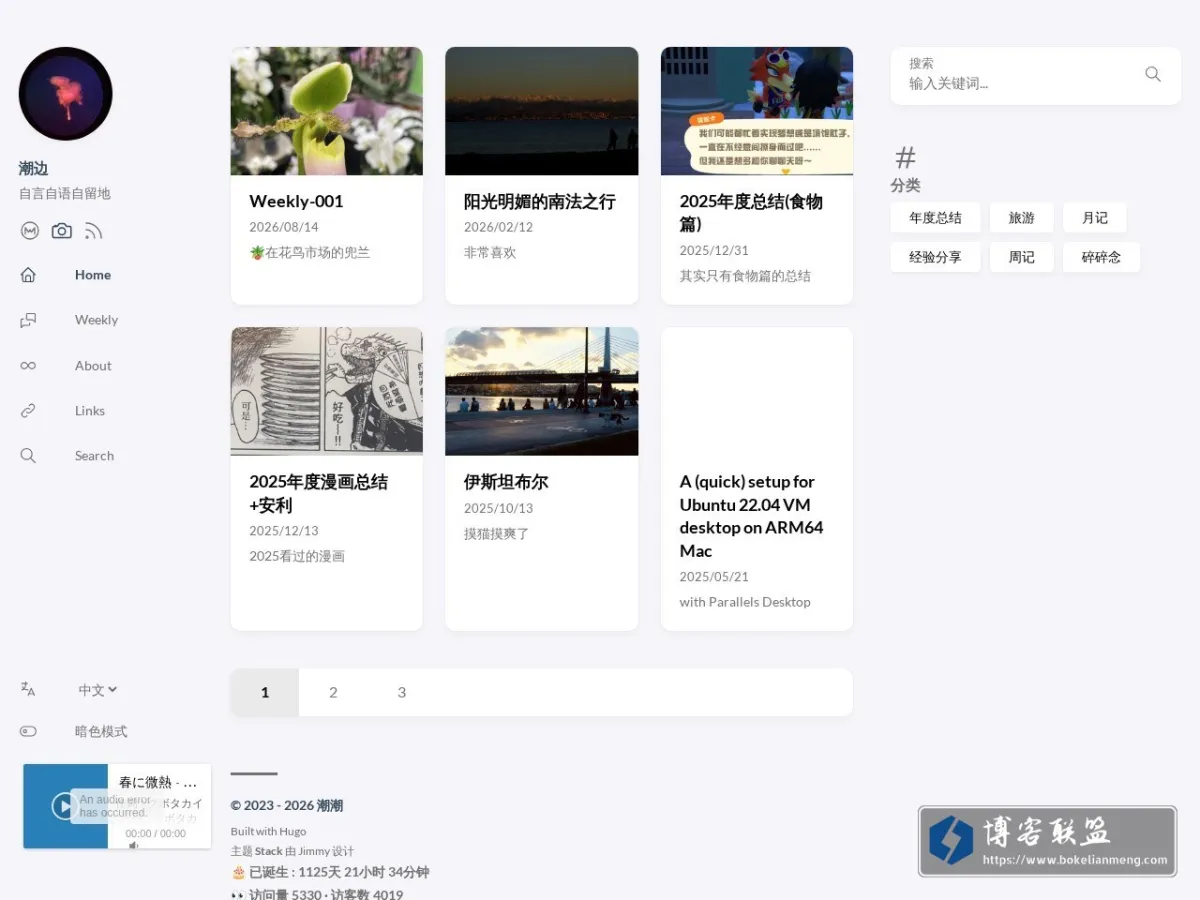This screenshot has height=900, width=1200.
Task: Select the 旅游 category tag
Action: [1021, 218]
